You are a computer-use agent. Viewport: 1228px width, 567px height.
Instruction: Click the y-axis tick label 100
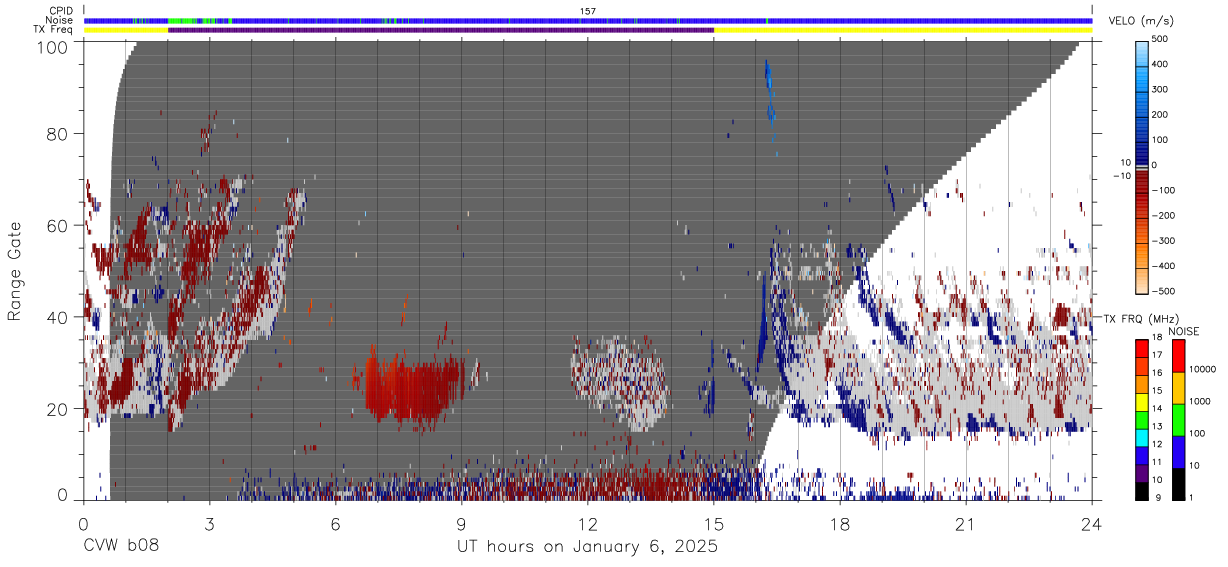51,47
